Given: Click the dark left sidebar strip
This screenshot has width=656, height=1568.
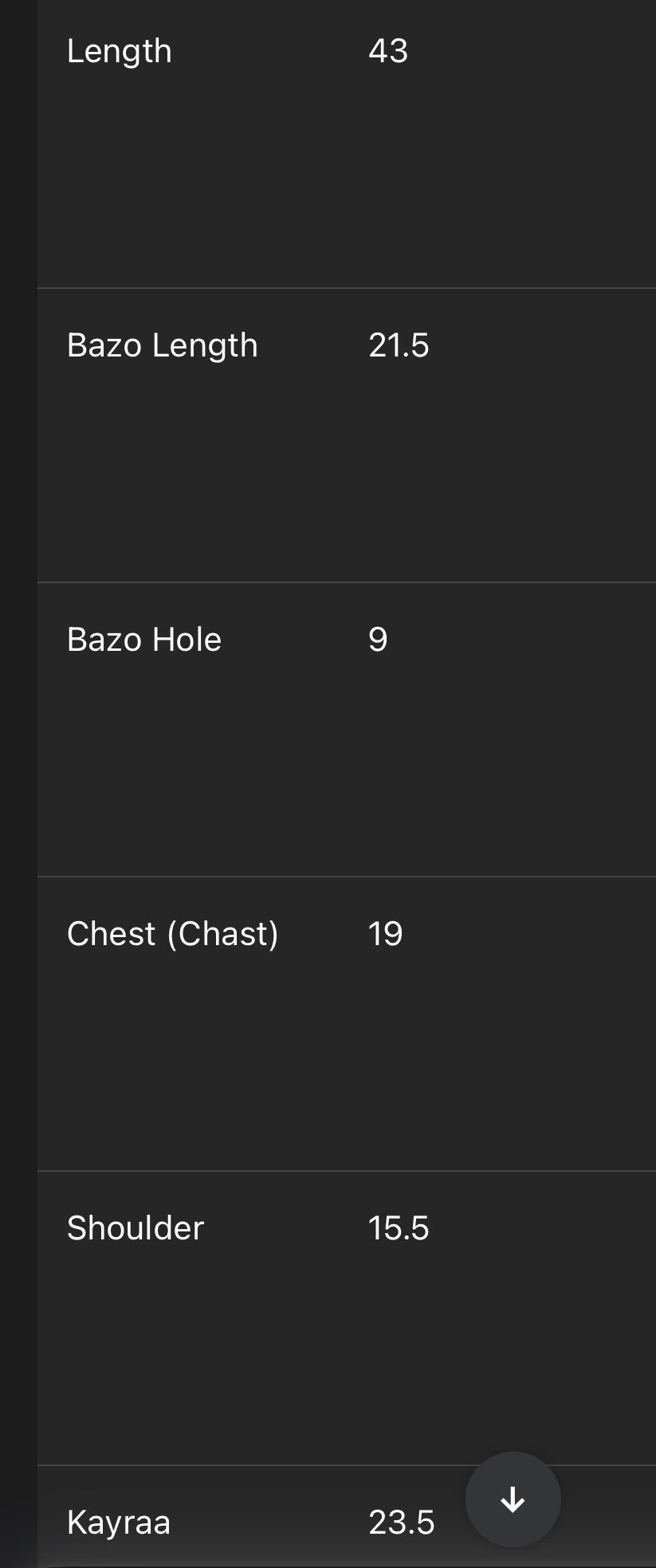Looking at the screenshot, I should (x=18, y=782).
